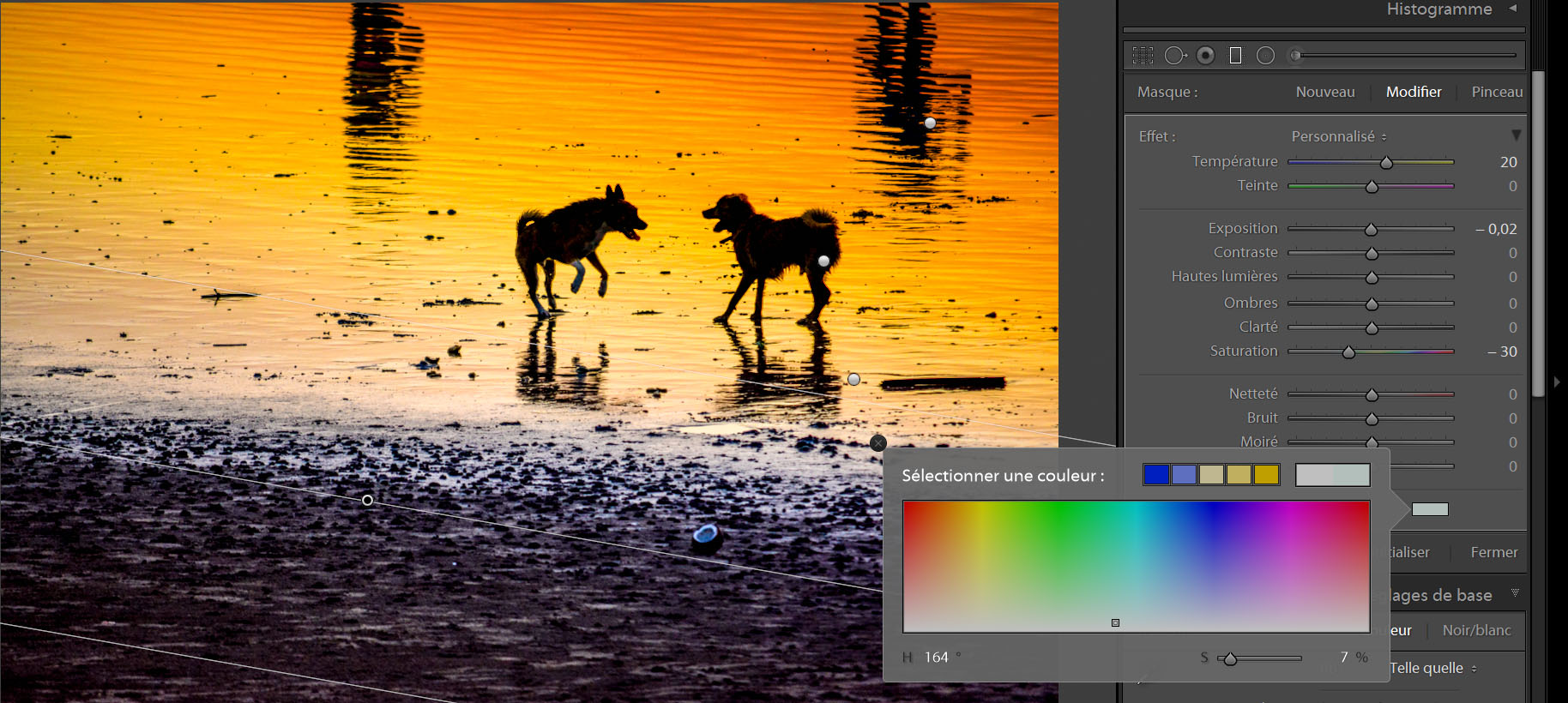The width and height of the screenshot is (1568, 703).
Task: Select the Spot removal tool
Action: click(x=1175, y=56)
